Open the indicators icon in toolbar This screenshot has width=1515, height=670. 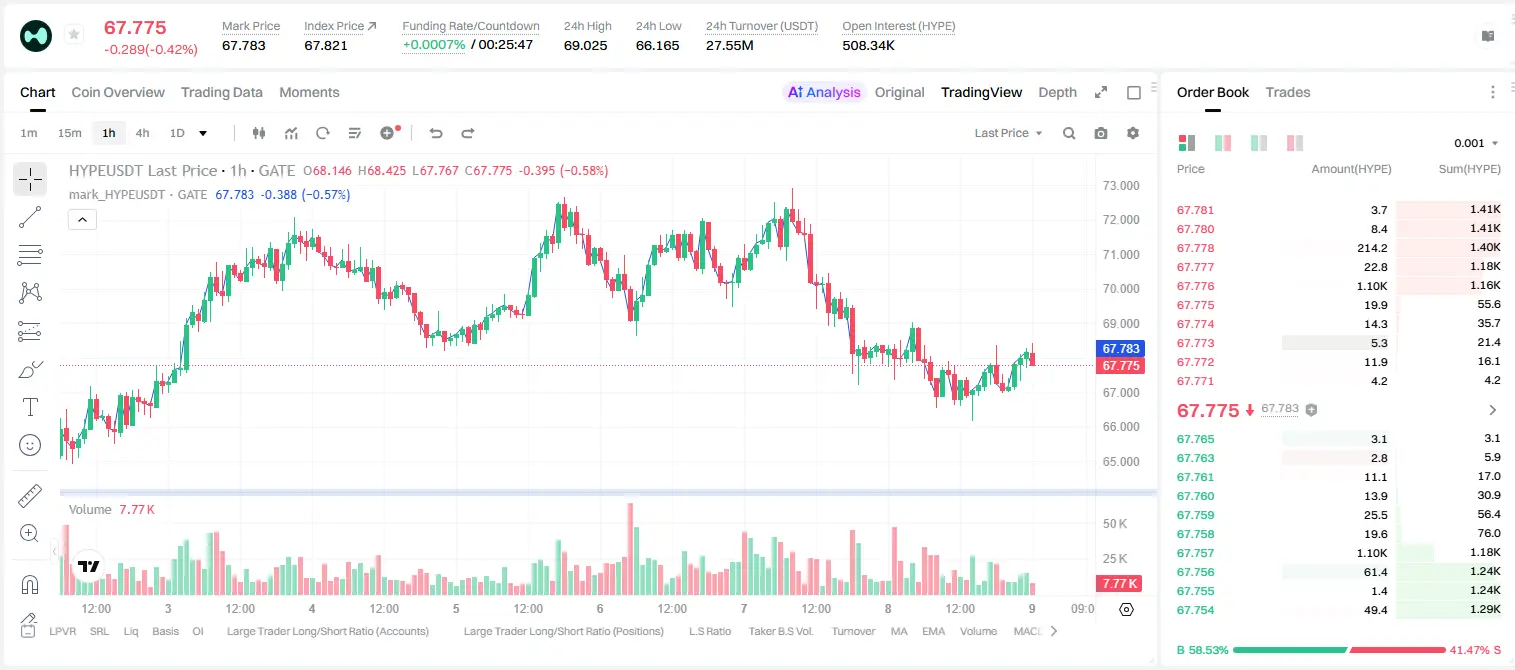click(291, 133)
